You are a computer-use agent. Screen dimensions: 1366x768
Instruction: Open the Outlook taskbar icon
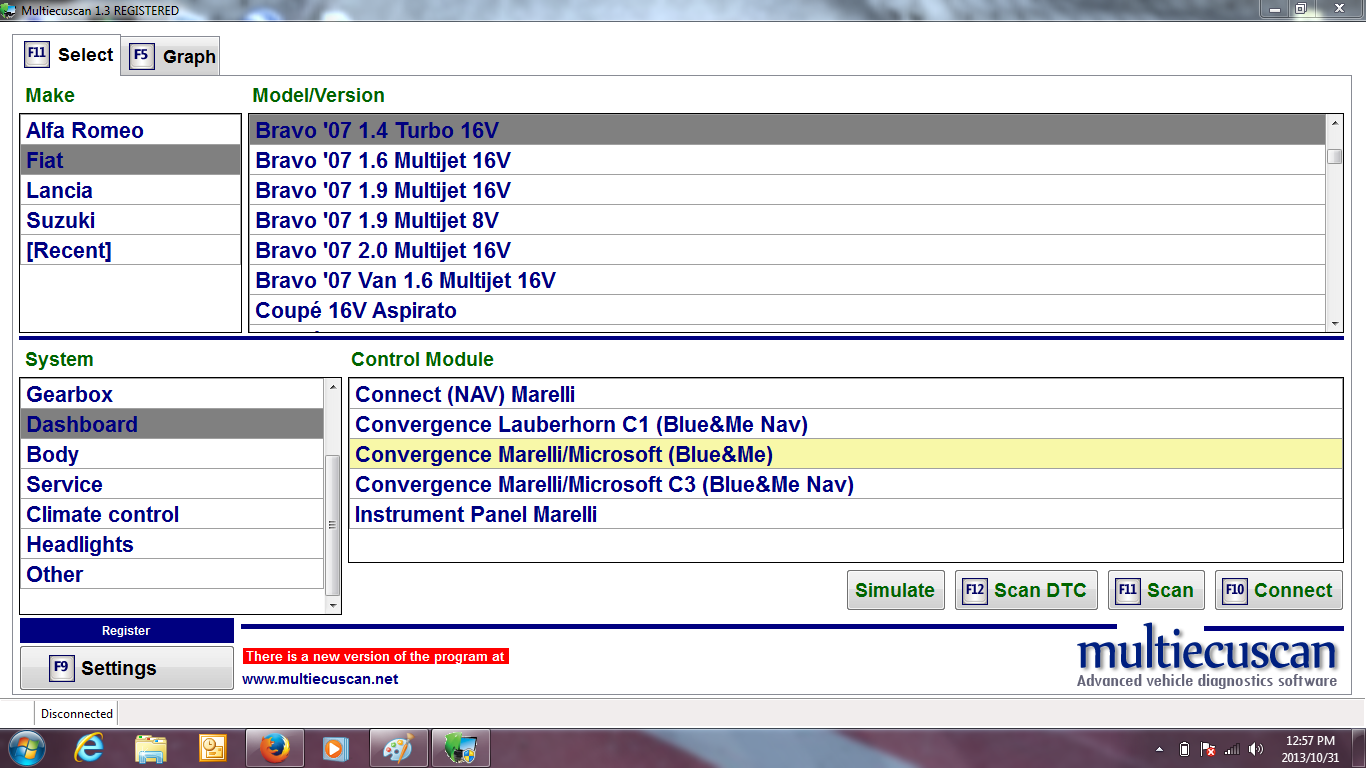[x=213, y=748]
